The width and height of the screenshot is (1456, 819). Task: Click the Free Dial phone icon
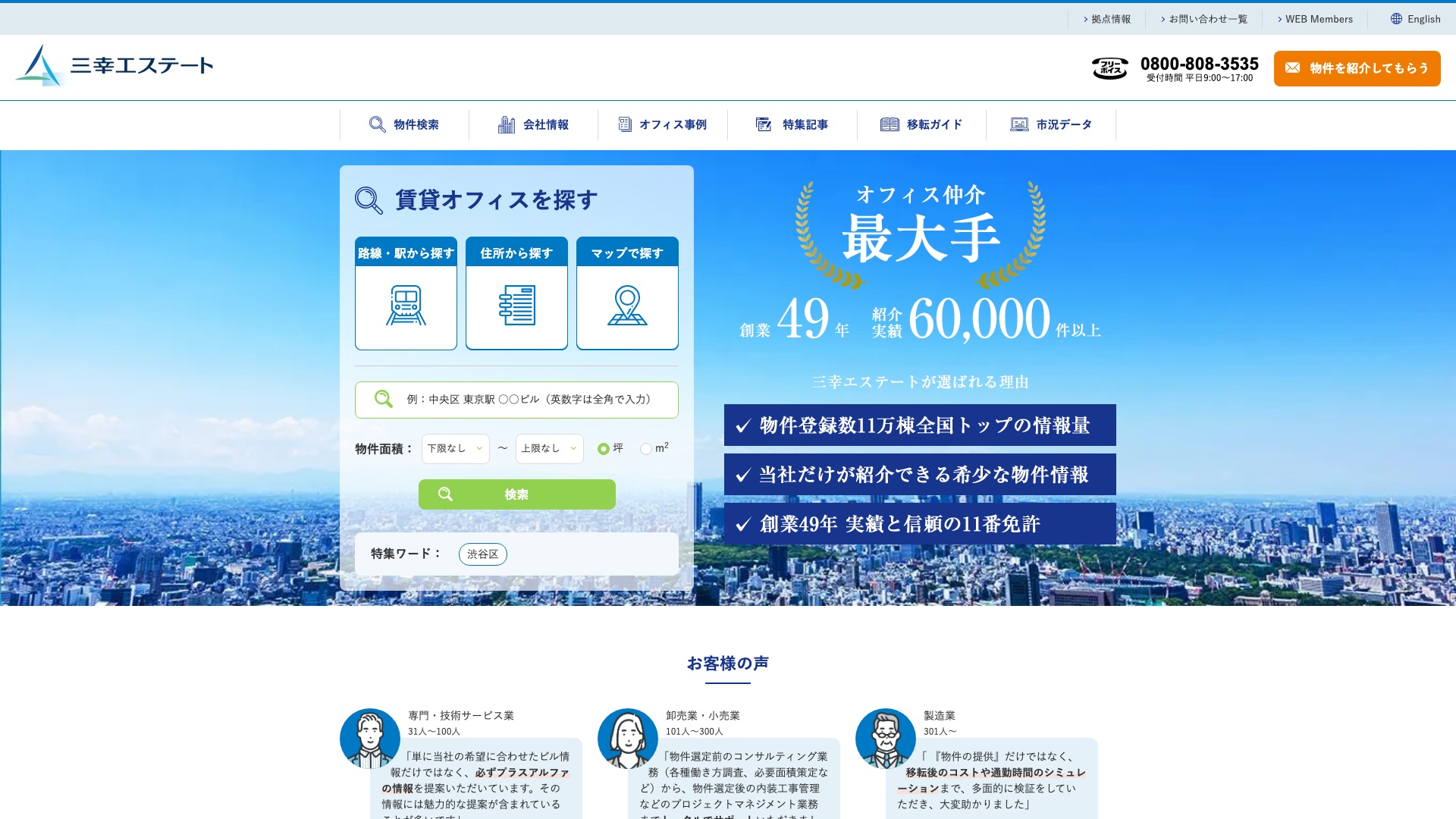(1110, 68)
